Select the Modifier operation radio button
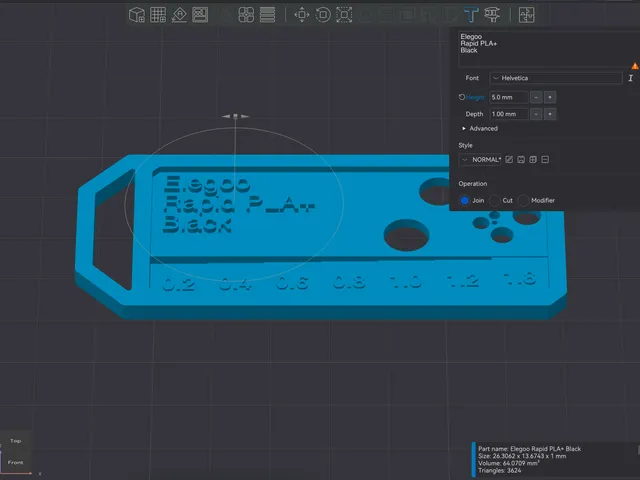 (523, 200)
